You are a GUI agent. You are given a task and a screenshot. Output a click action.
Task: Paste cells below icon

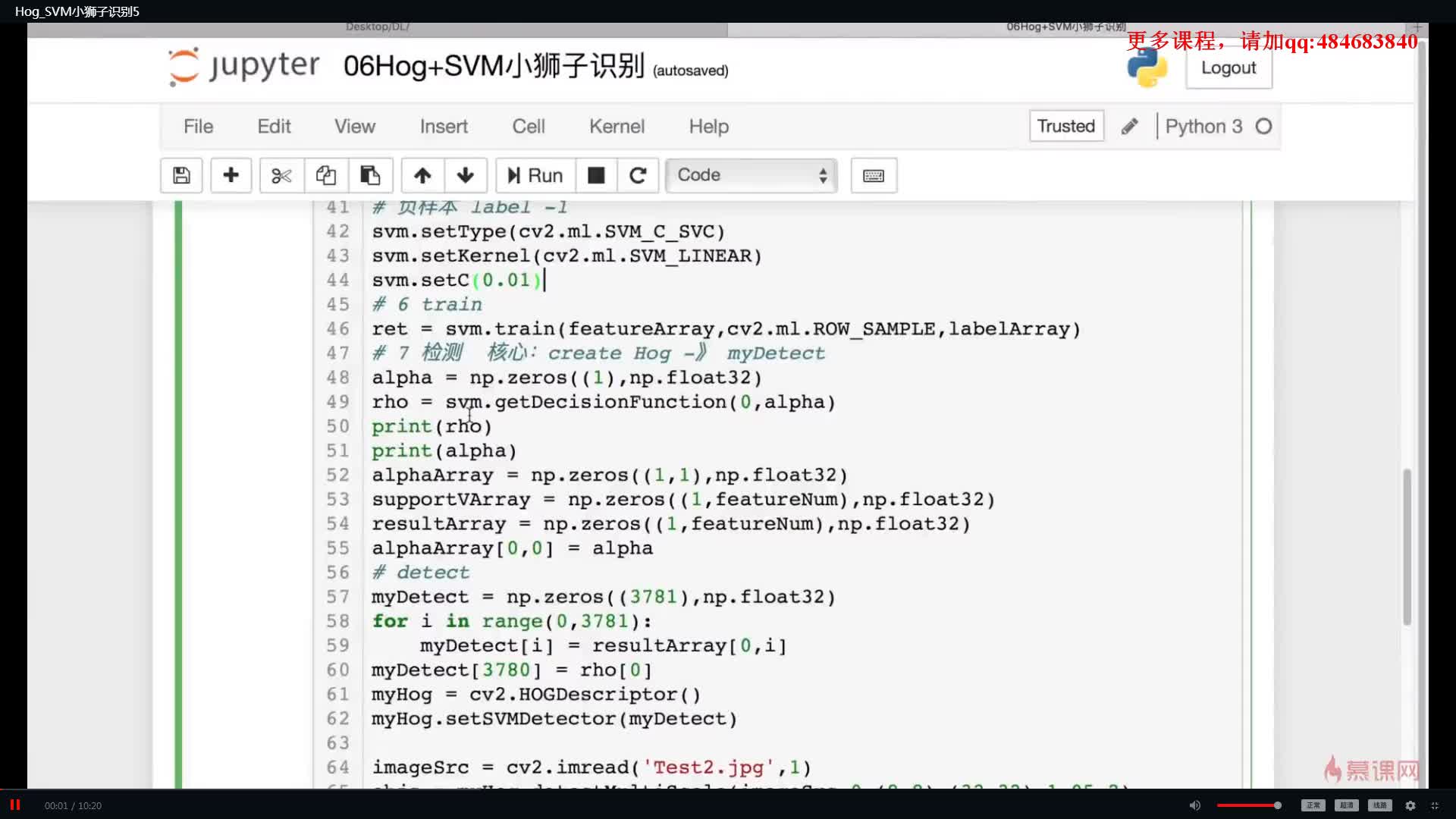[370, 176]
